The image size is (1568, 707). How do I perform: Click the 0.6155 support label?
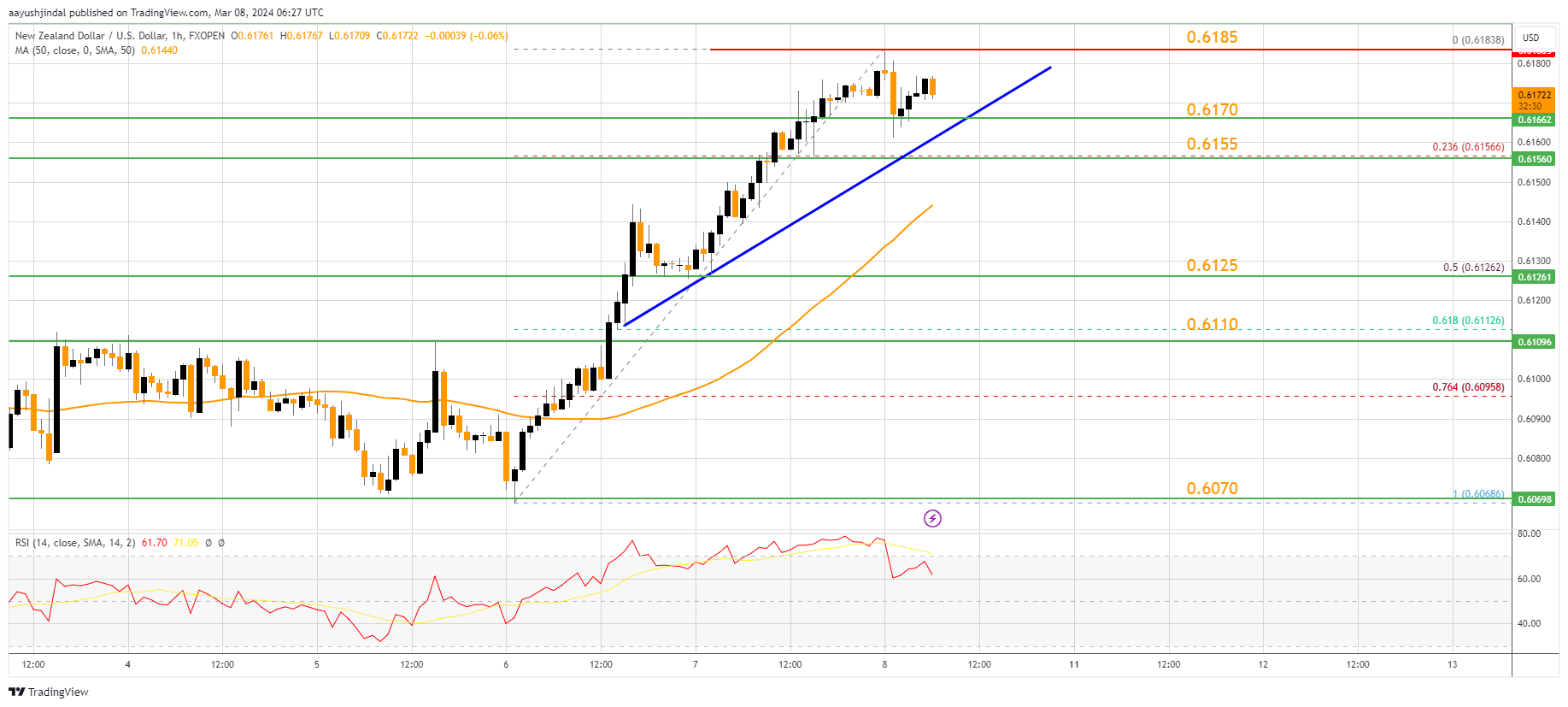coord(1212,144)
